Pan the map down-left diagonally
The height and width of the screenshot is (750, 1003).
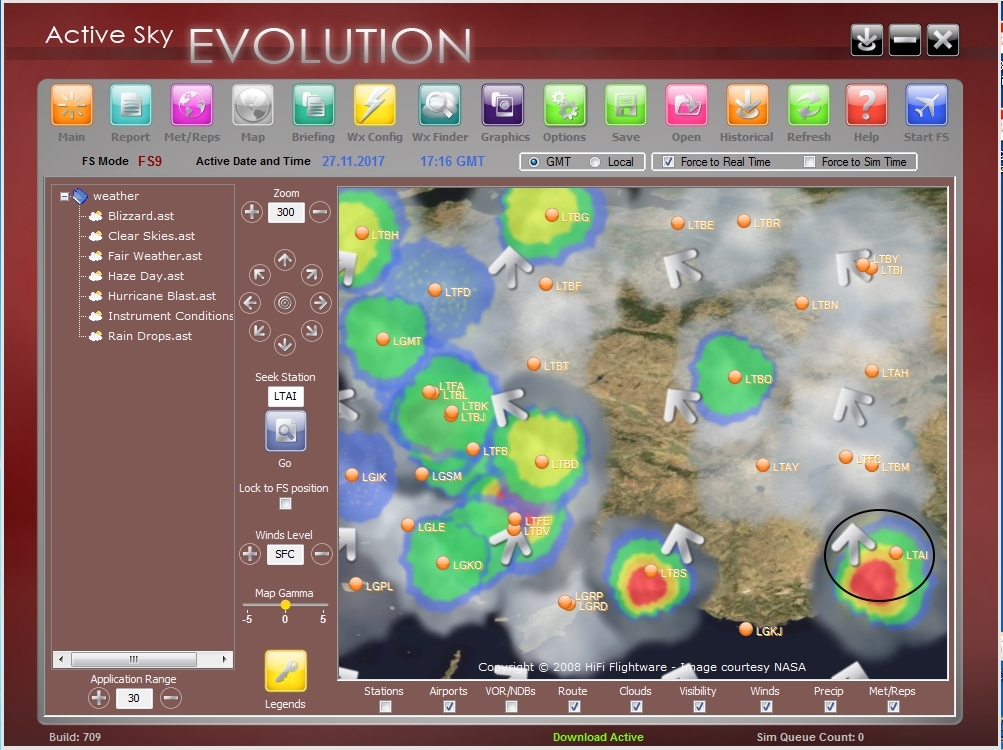(x=259, y=330)
